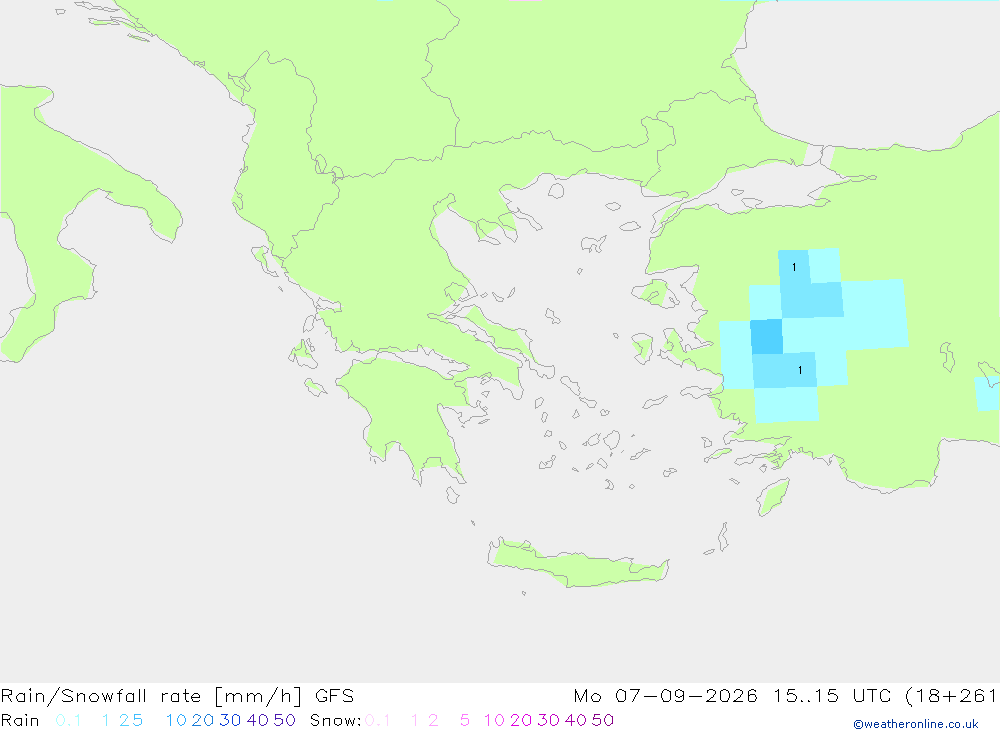
Task: Click the "(18+261" forecast offset text
Action: 952,695
